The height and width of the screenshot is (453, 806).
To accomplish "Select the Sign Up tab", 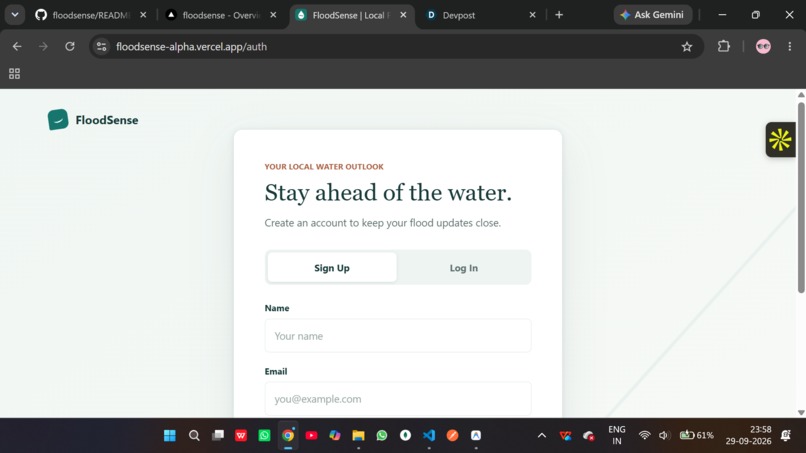I will pyautogui.click(x=332, y=267).
